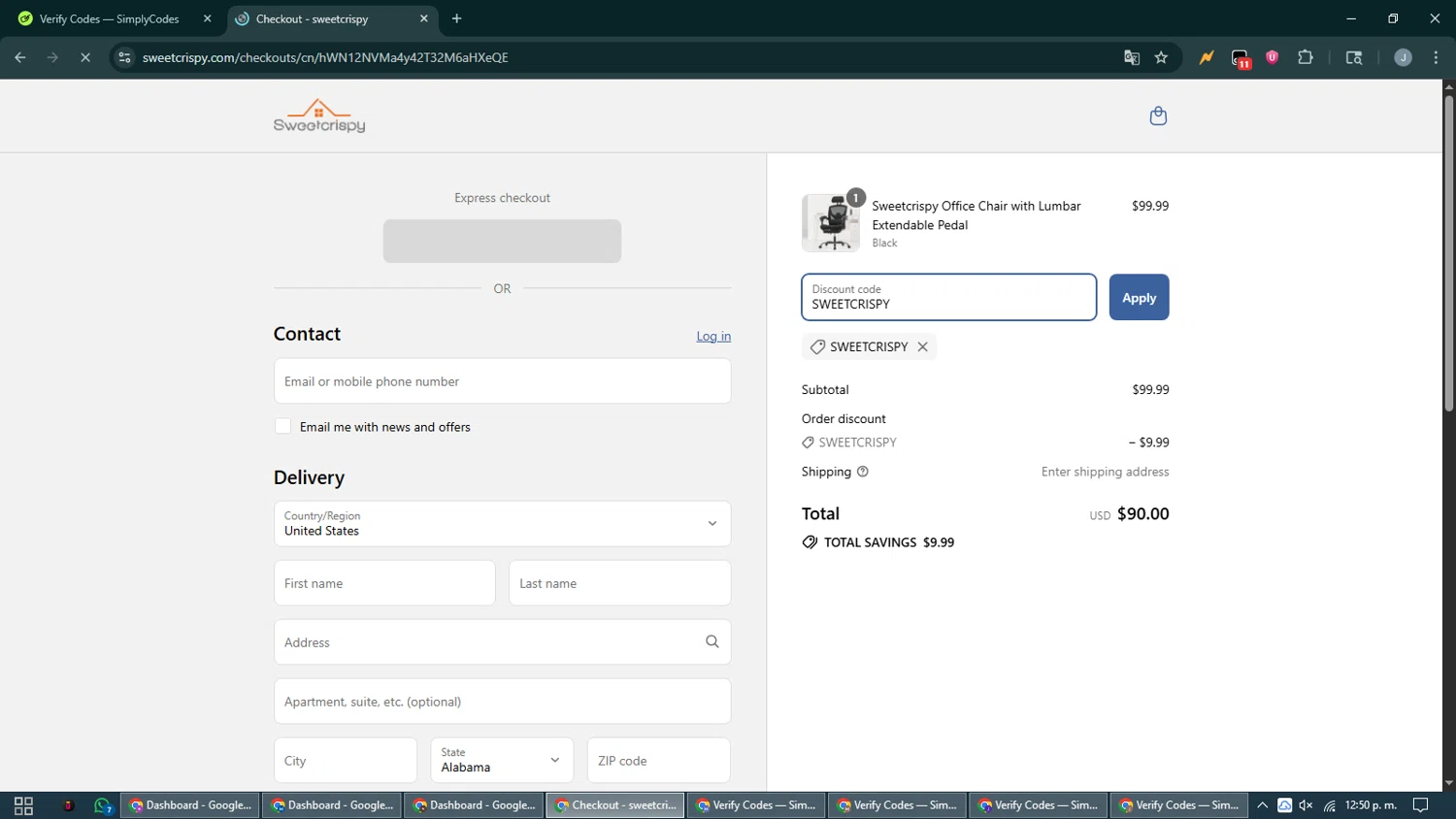
Task: Switch to first Dashboard - Google taskbar window
Action: point(190,805)
